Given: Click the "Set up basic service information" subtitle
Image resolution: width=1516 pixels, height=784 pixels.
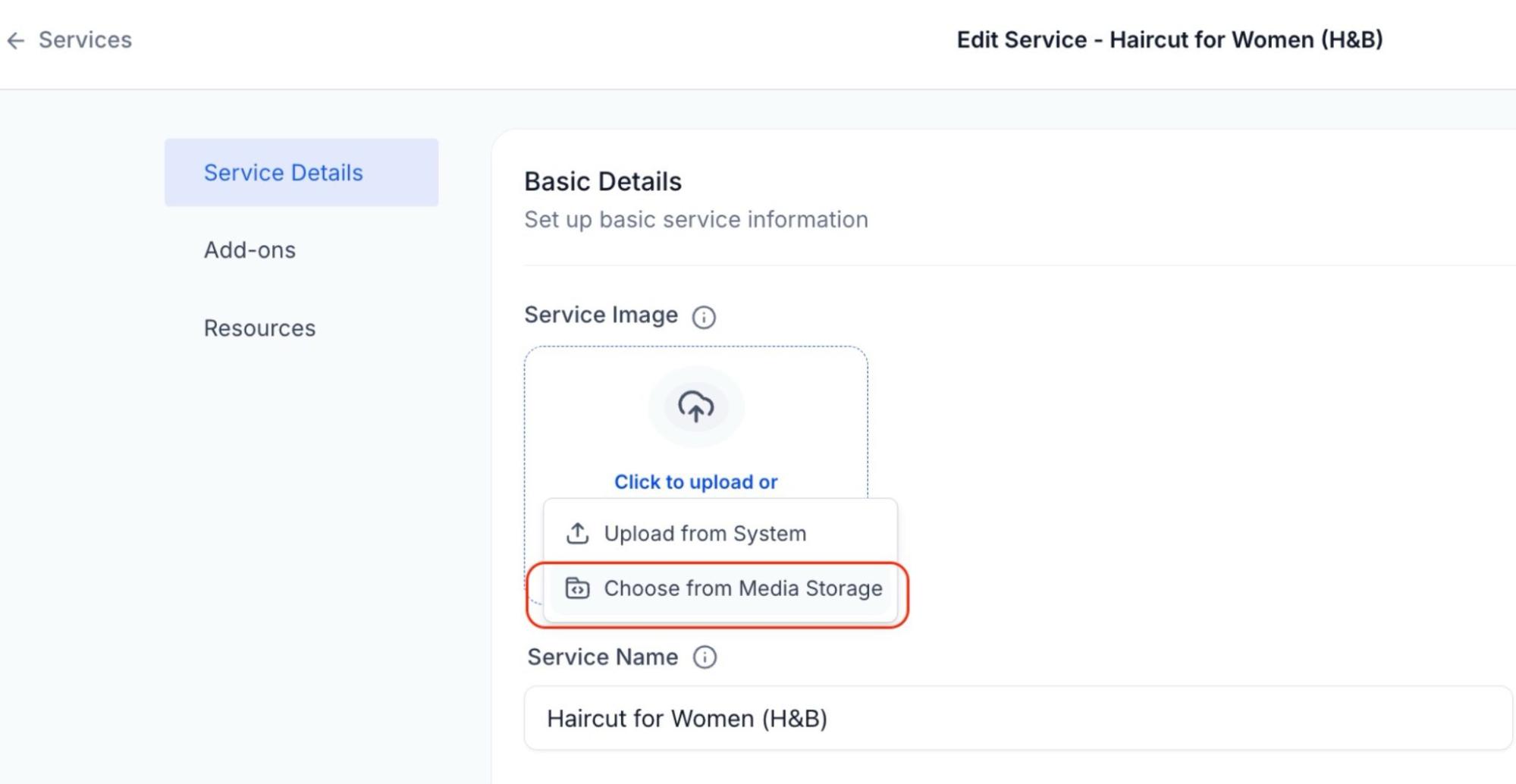Looking at the screenshot, I should (x=695, y=220).
